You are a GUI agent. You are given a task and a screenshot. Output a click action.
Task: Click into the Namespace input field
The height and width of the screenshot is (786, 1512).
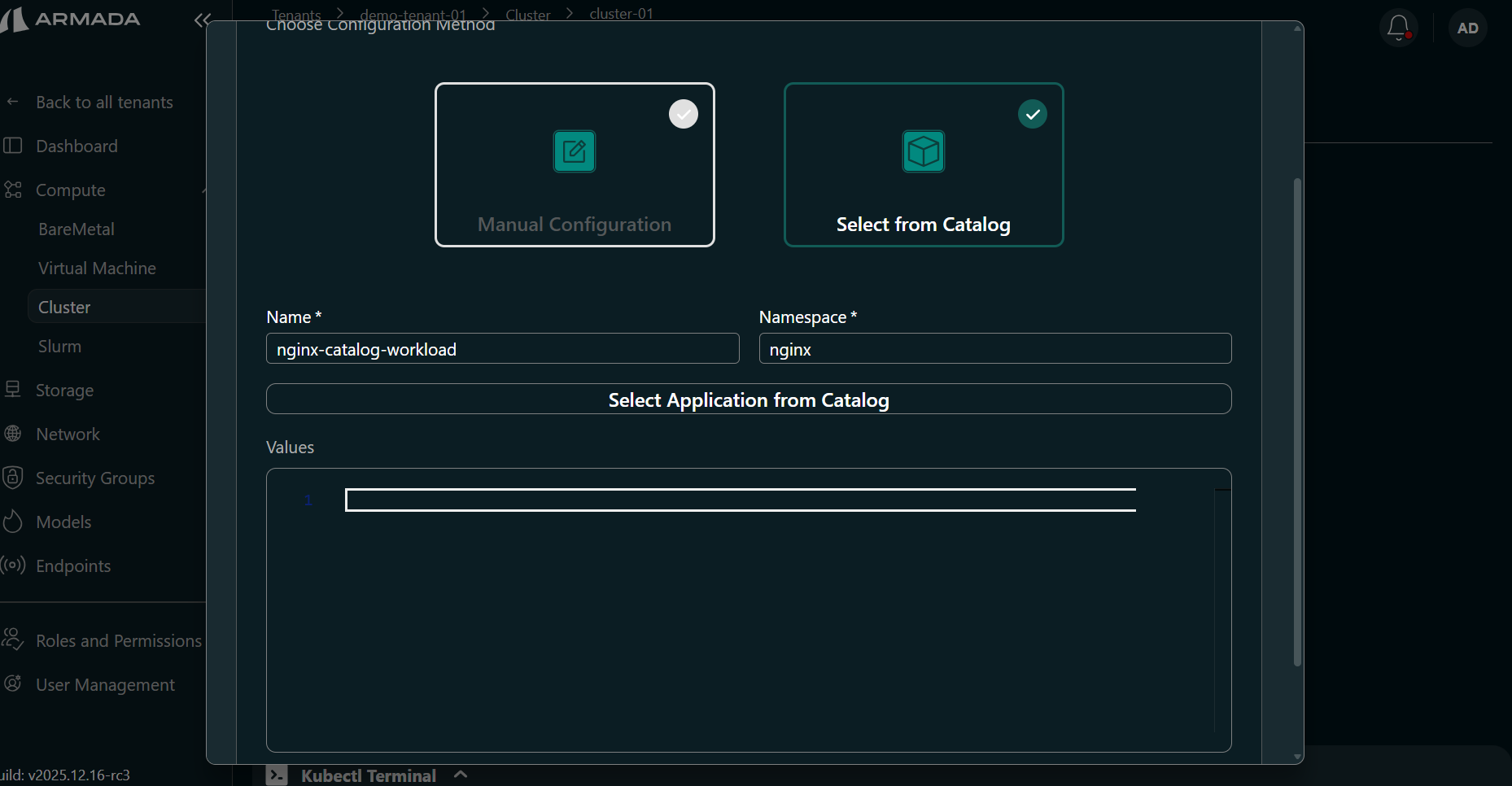tap(994, 349)
